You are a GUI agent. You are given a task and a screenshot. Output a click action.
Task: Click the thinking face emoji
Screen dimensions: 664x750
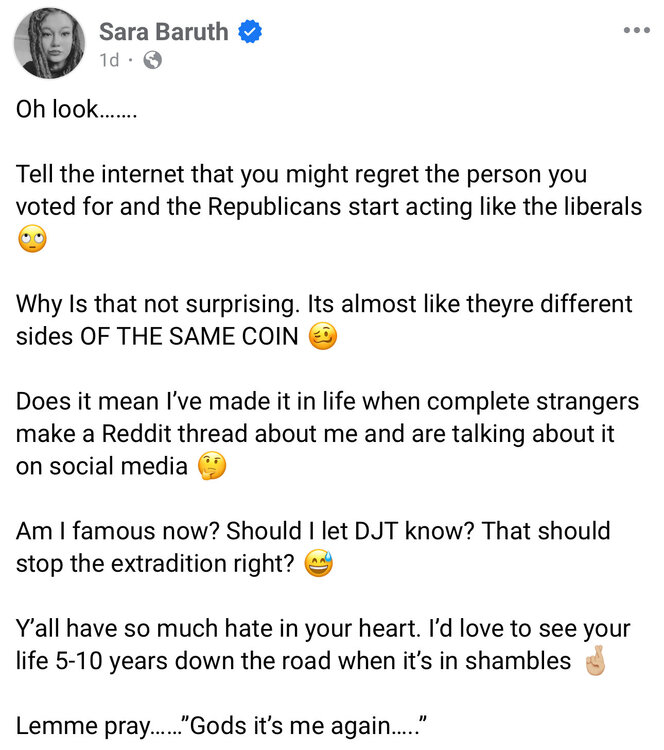tap(212, 466)
